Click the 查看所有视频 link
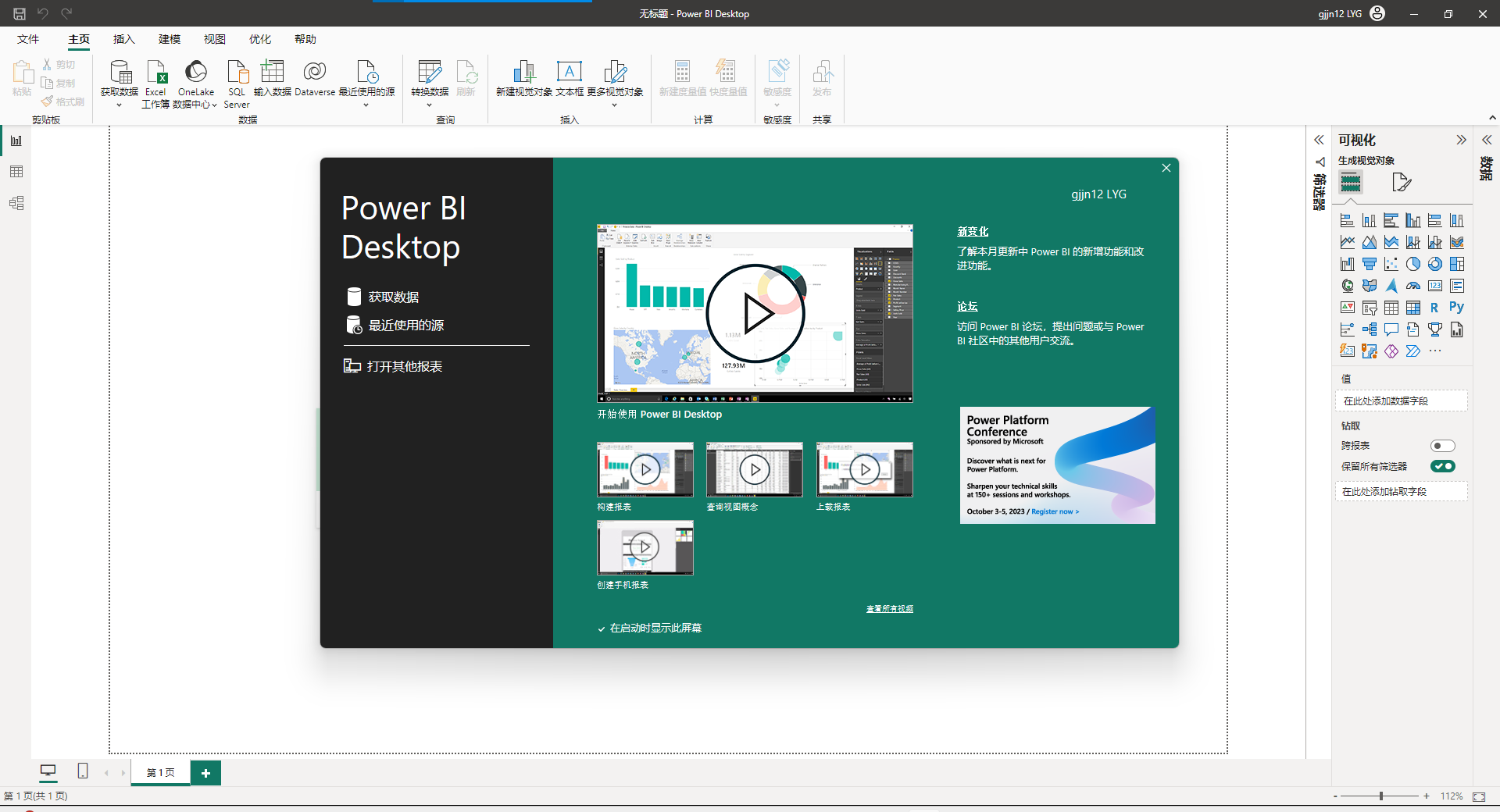The height and width of the screenshot is (812, 1500). tap(889, 609)
